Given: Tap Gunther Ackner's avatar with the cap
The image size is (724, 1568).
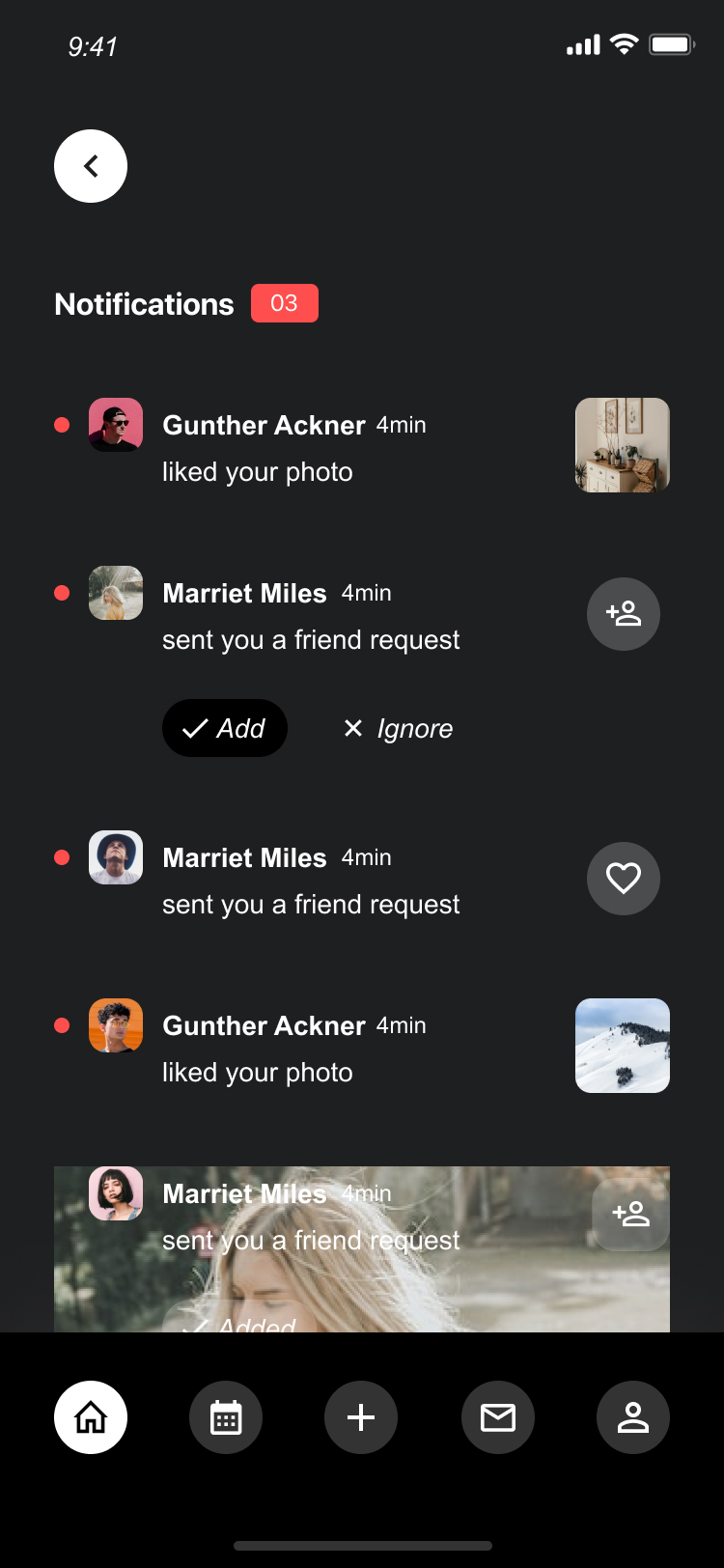Looking at the screenshot, I should (116, 425).
